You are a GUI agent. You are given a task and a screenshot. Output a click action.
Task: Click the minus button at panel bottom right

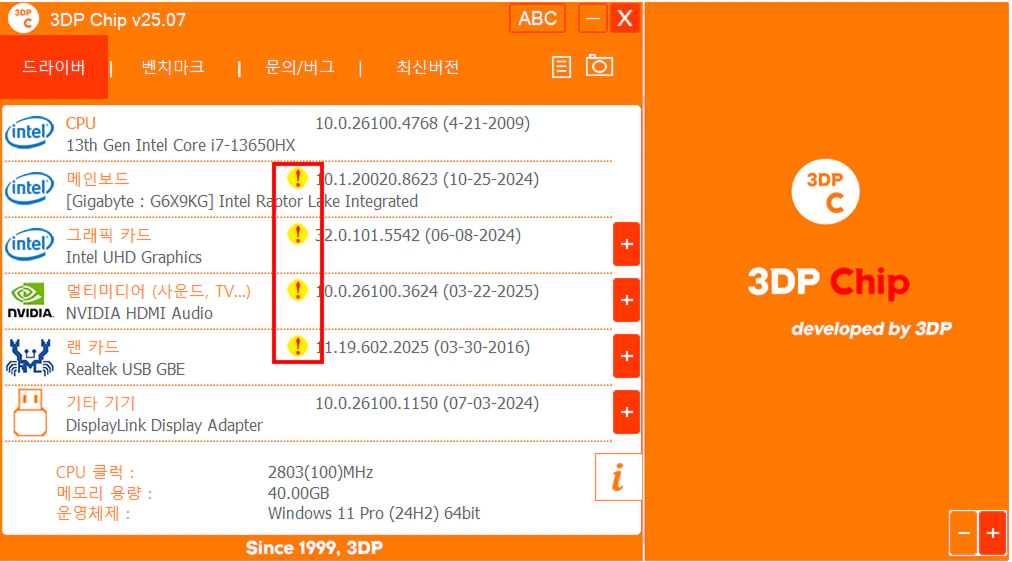click(964, 533)
